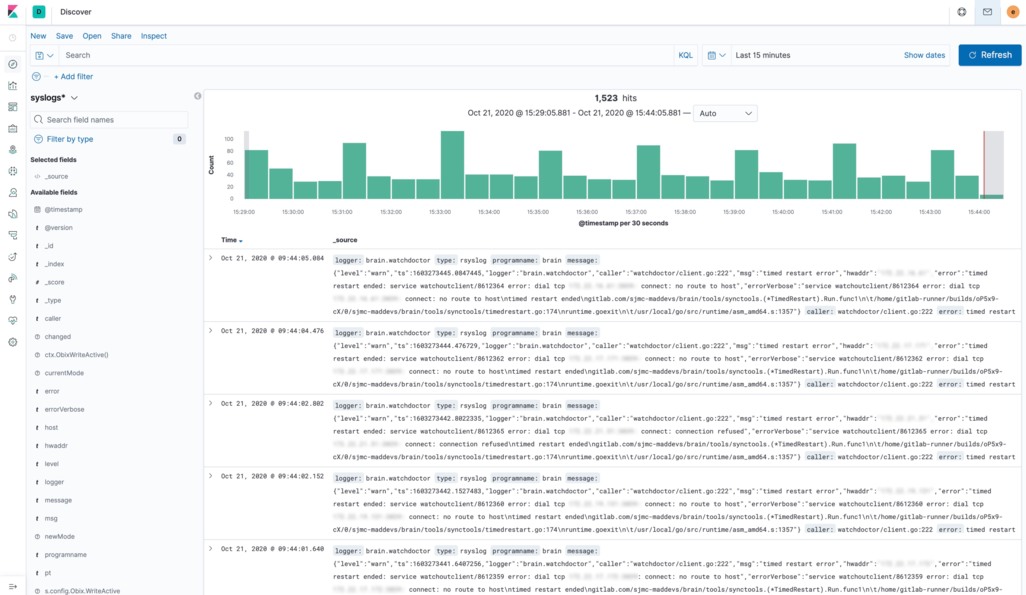Viewport: 1026px width, 595px height.
Task: Open the Dashboard app from the sidebar
Action: (x=11, y=107)
